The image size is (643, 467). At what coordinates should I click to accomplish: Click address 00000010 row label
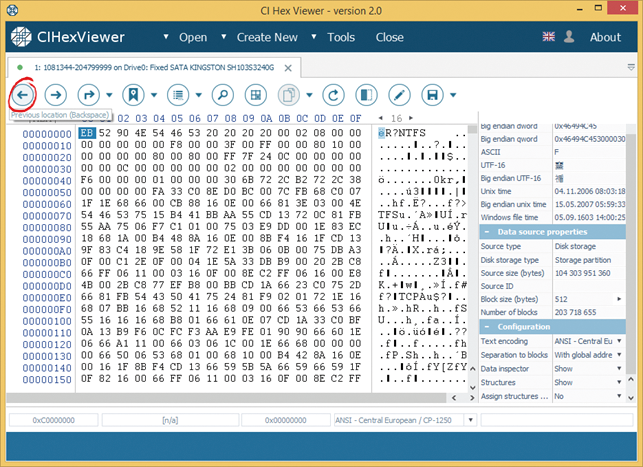pyautogui.click(x=47, y=146)
